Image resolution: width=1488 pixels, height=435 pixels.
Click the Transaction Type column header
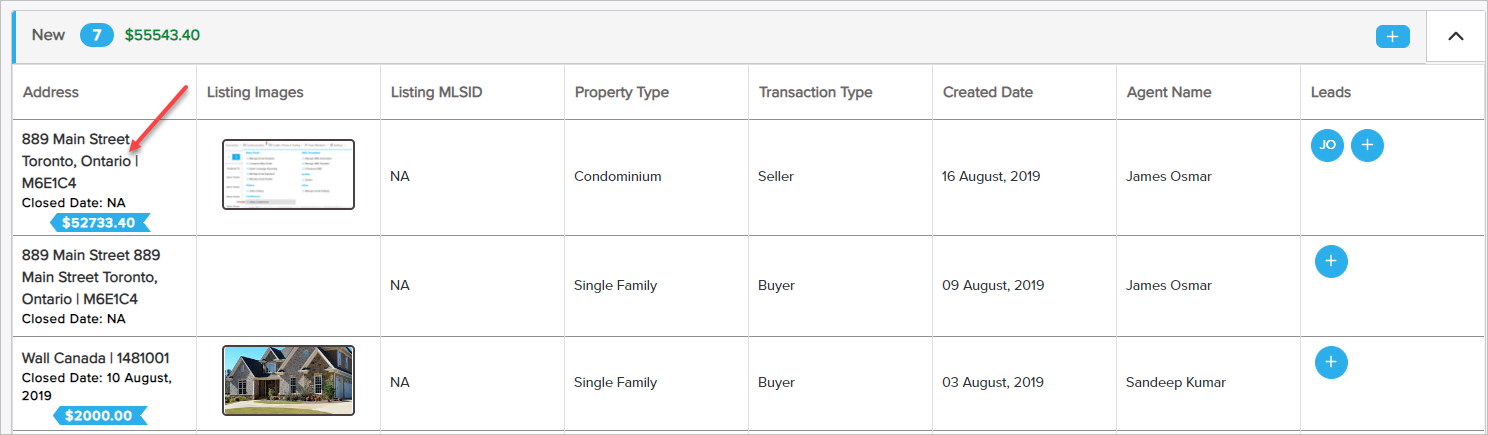click(815, 92)
